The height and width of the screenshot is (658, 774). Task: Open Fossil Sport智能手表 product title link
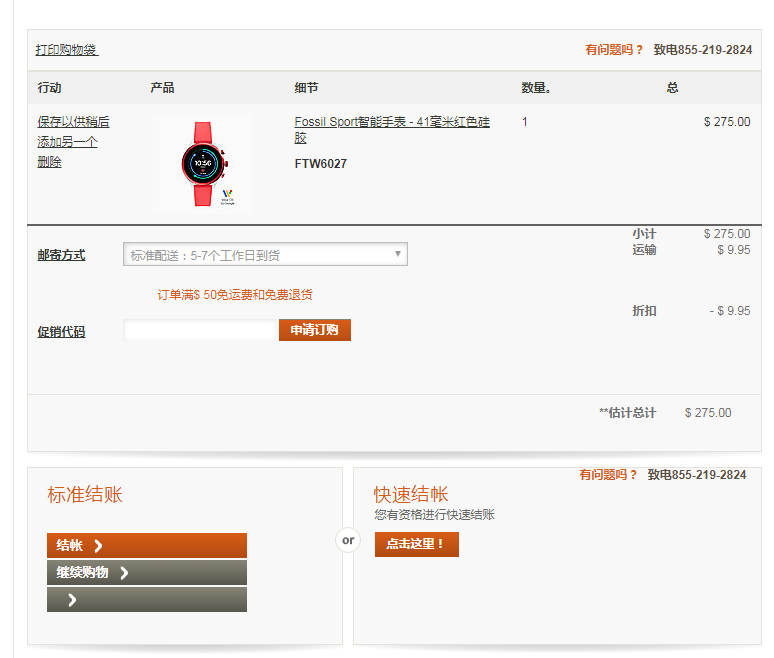coord(392,129)
